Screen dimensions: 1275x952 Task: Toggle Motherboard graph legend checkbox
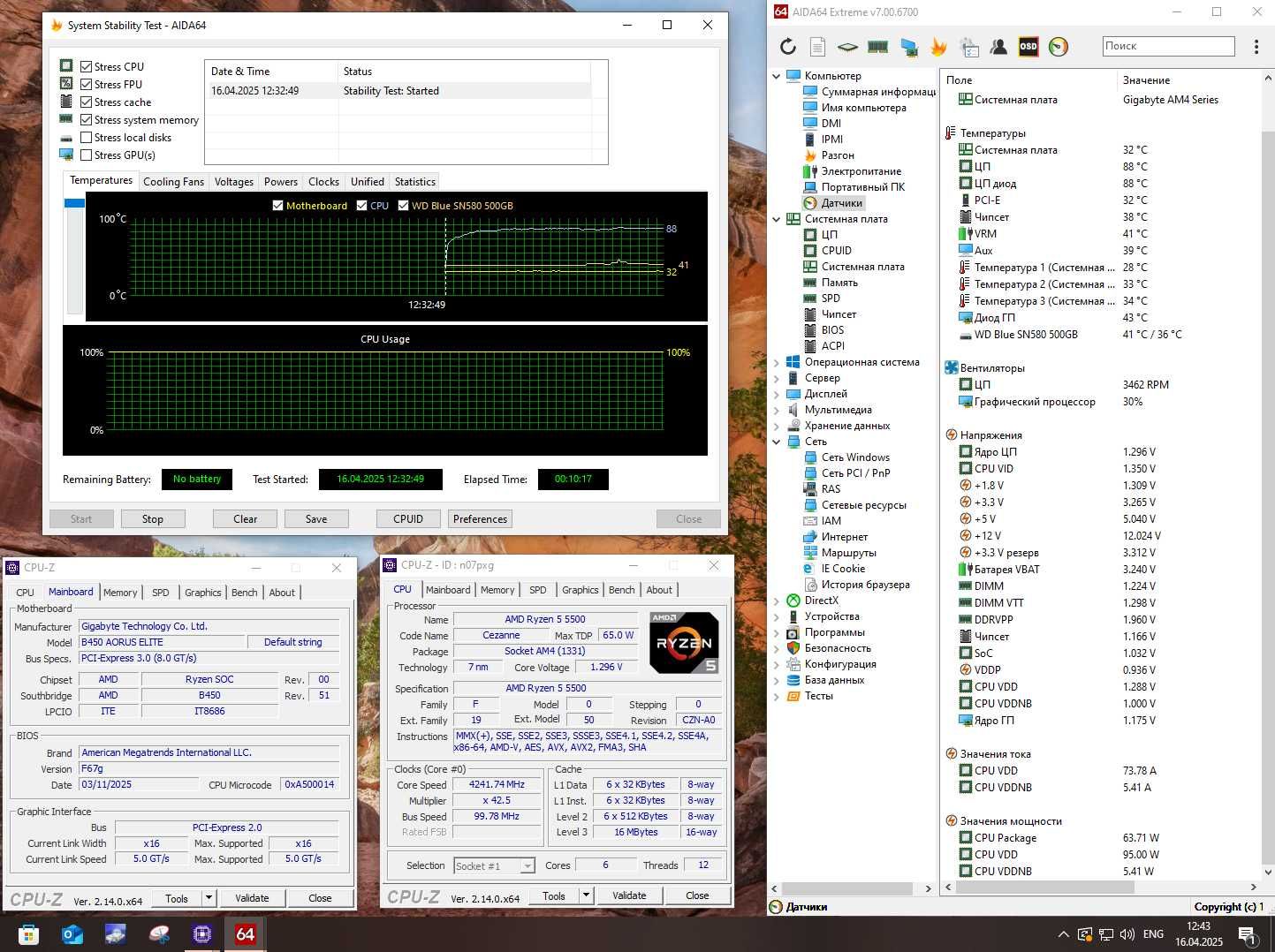278,206
